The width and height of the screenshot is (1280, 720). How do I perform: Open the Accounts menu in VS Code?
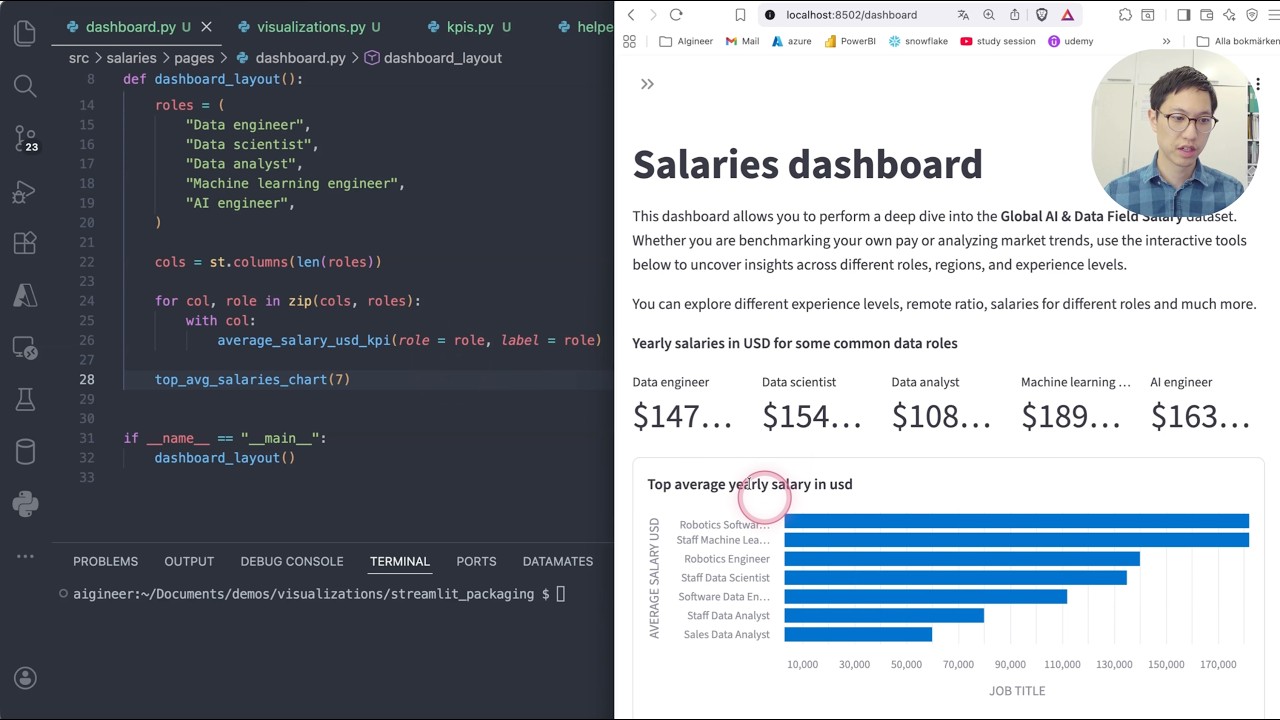(25, 678)
